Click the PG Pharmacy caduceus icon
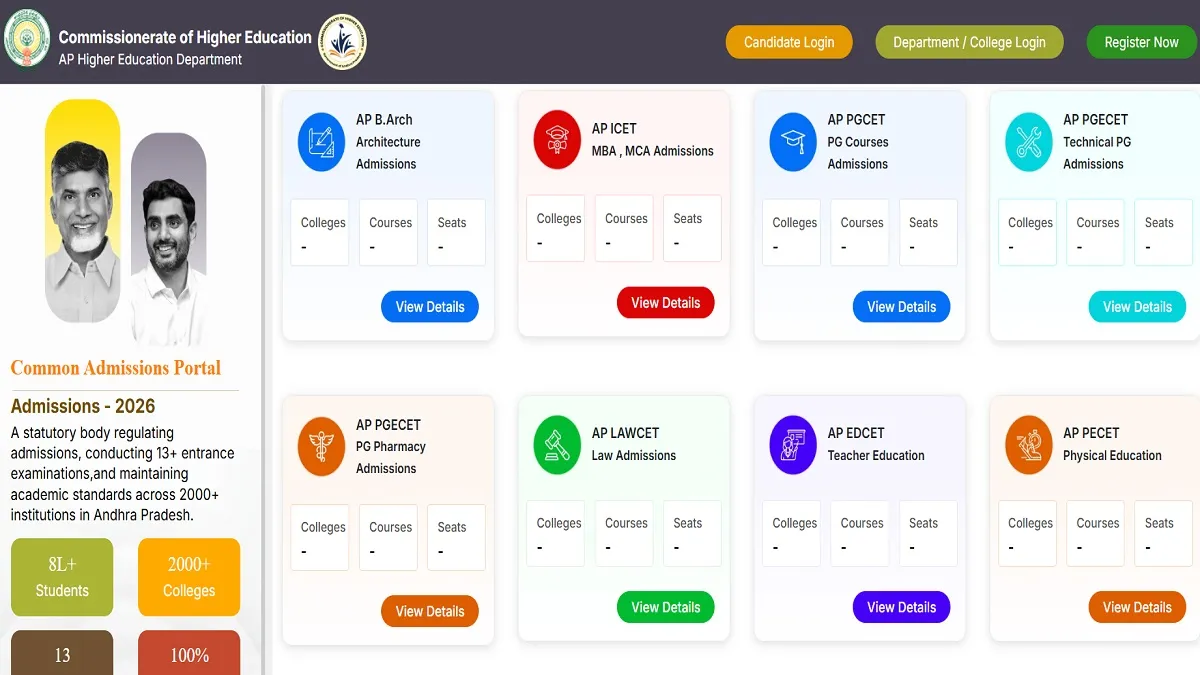The image size is (1200, 675). pos(321,446)
